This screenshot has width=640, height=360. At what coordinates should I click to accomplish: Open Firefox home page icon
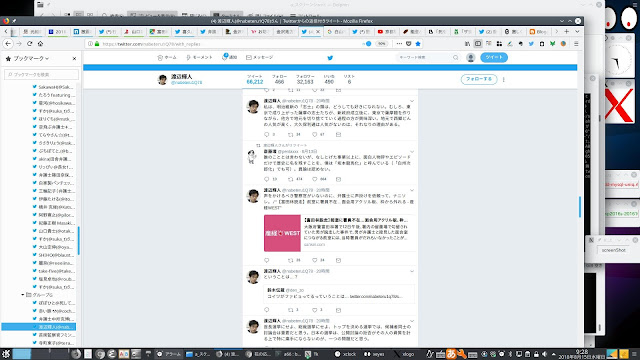pyautogui.click(x=40, y=44)
